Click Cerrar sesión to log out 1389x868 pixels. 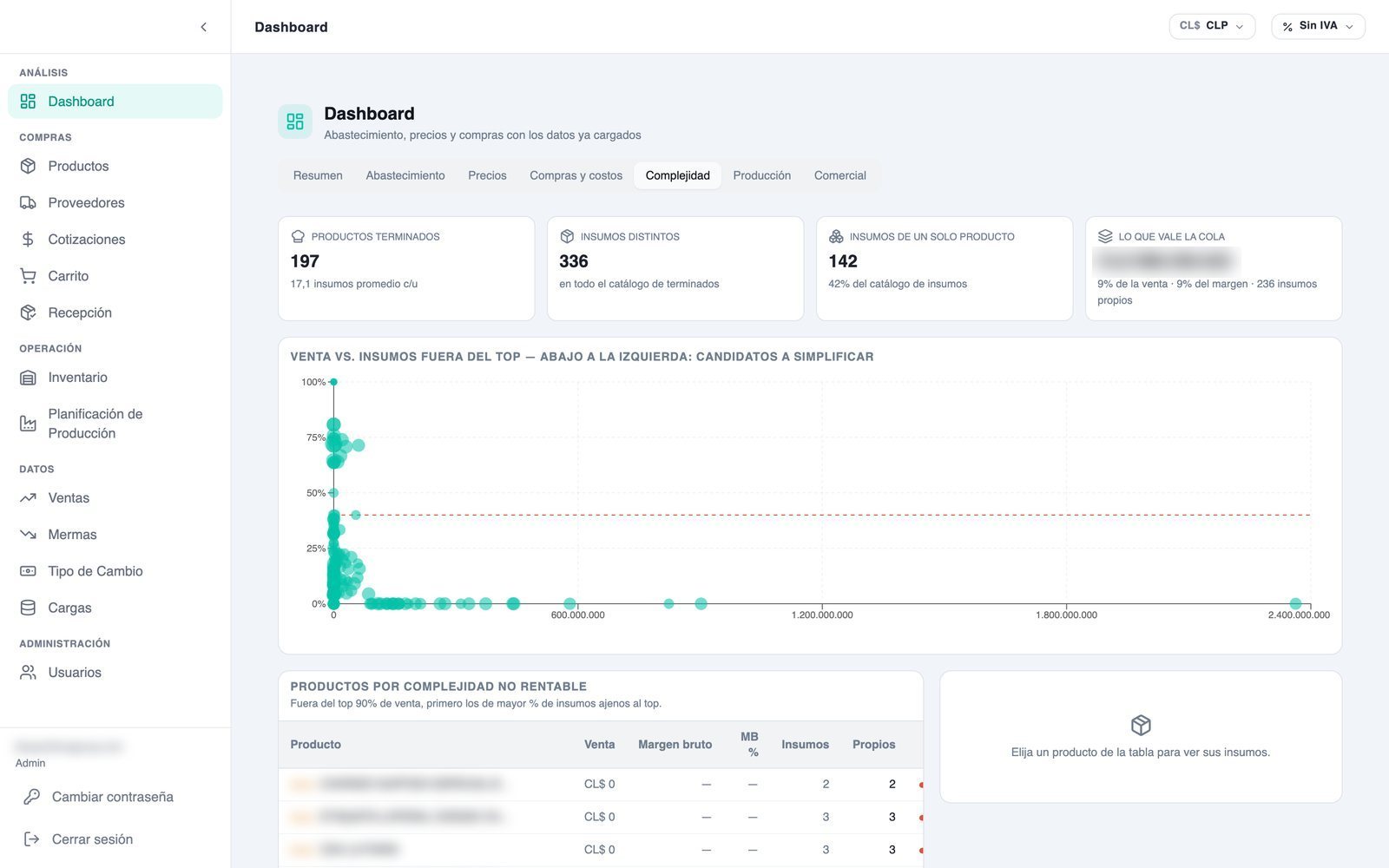click(115, 839)
